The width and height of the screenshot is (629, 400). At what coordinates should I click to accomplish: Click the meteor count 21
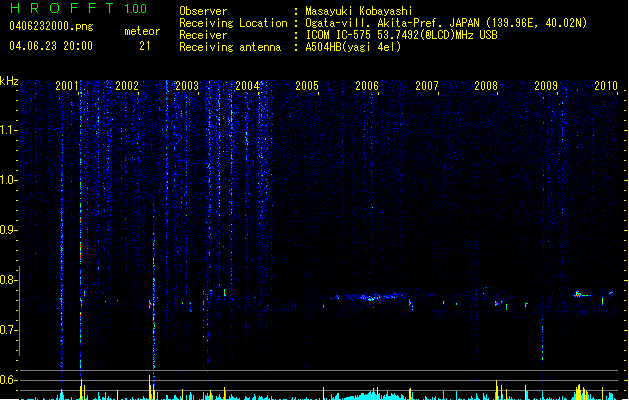(x=145, y=46)
